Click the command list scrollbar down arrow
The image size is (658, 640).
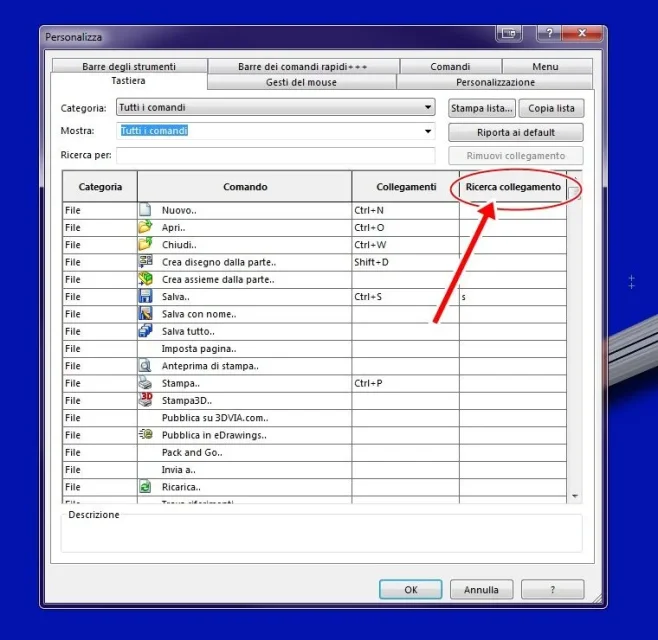point(574,496)
